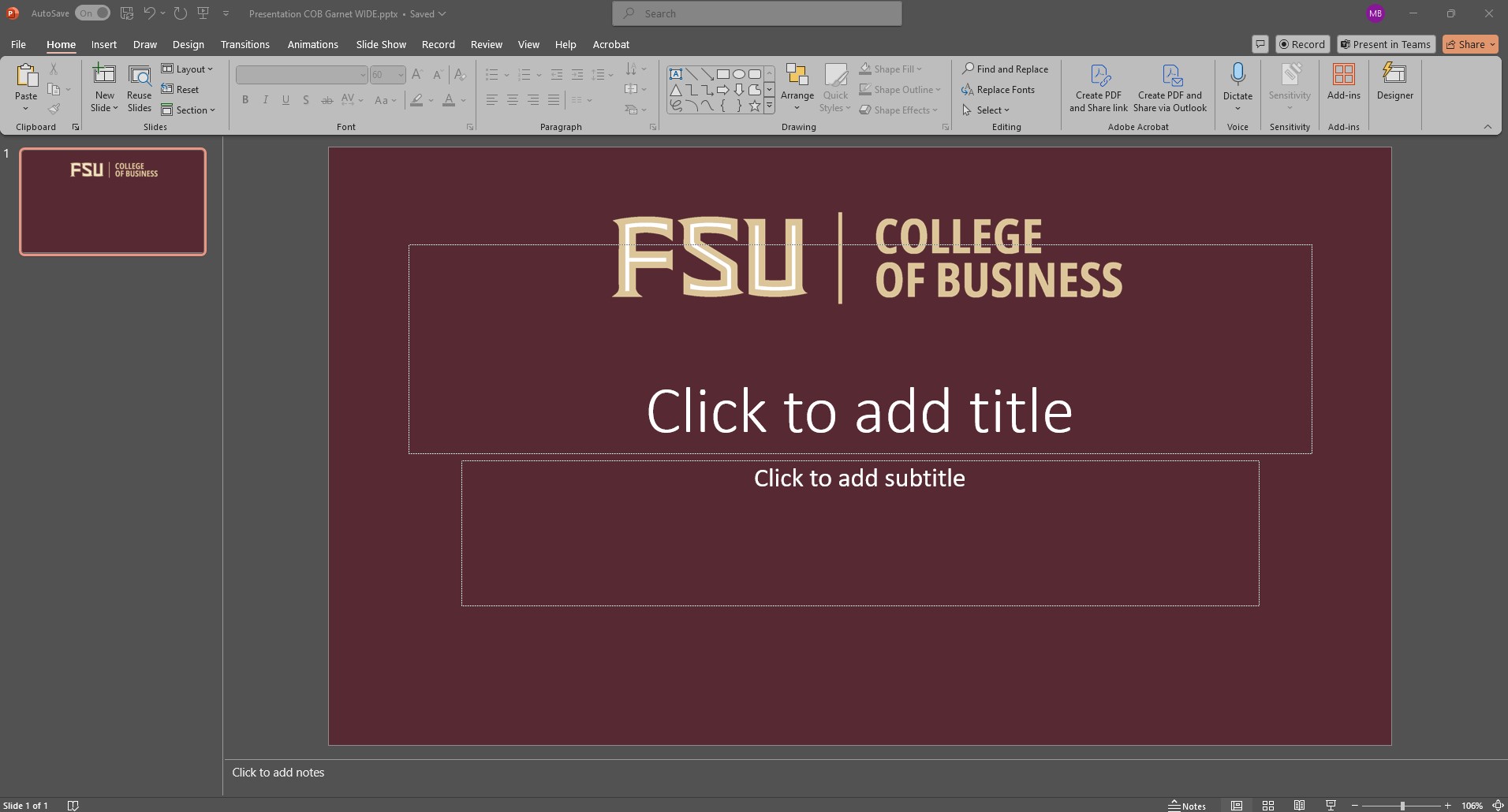Start Slide Show from status bar
Screen dimensions: 1508x812
click(1331, 805)
